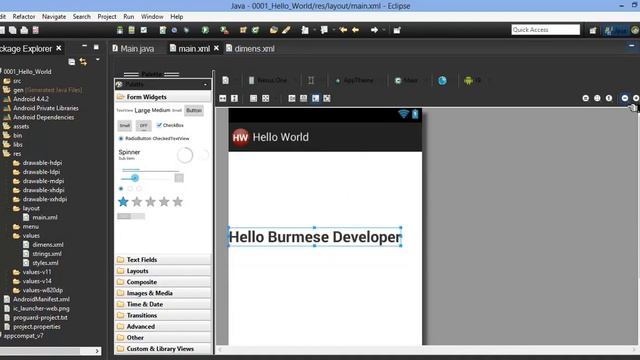640x360 pixels.
Task: Select Hello Burmese Developer text view
Action: (x=315, y=237)
